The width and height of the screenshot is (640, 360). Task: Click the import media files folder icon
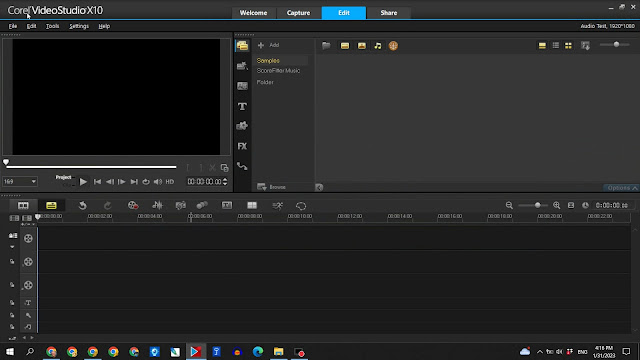click(326, 46)
